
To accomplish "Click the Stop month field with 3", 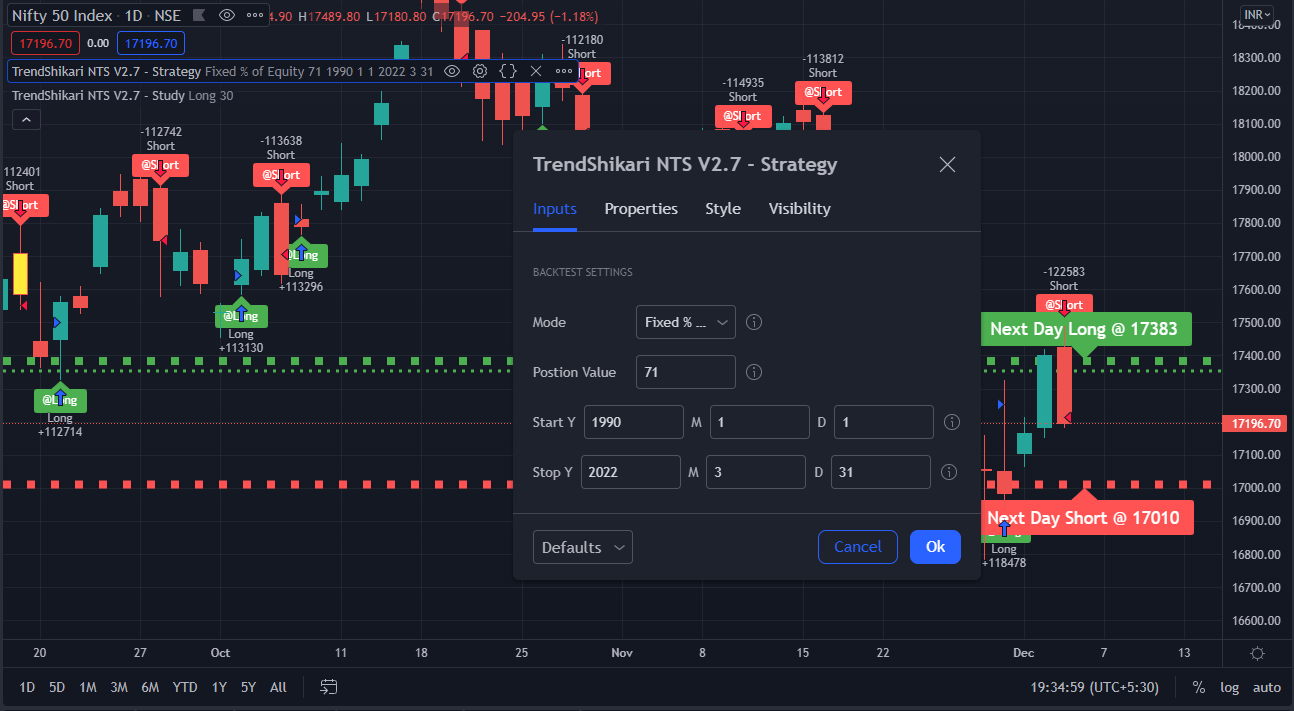I will click(756, 472).
